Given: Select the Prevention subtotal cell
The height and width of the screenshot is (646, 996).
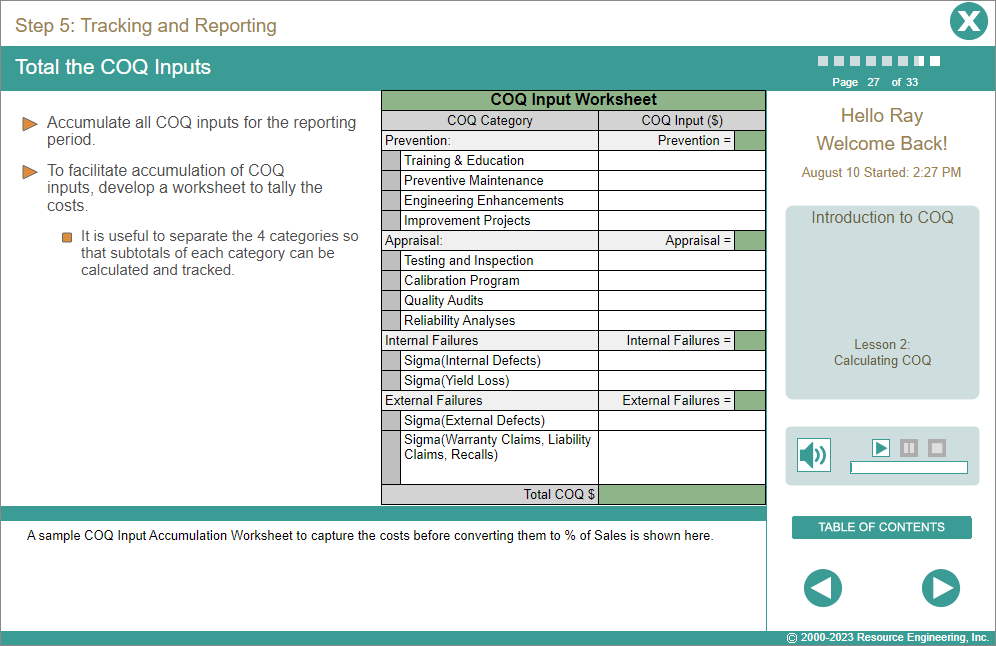Looking at the screenshot, I should click(749, 140).
